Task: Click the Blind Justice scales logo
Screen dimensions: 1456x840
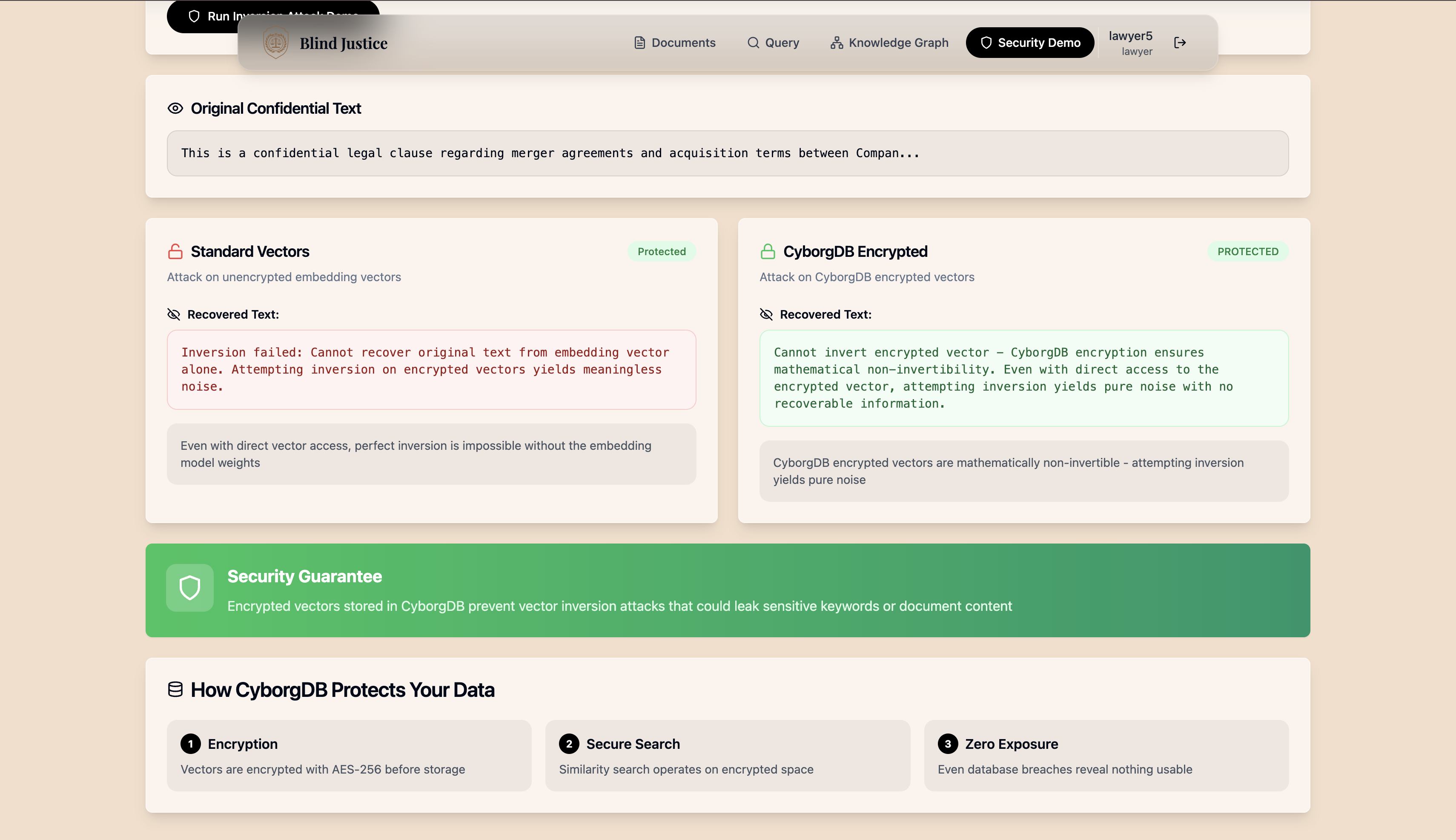Action: pyautogui.click(x=275, y=43)
